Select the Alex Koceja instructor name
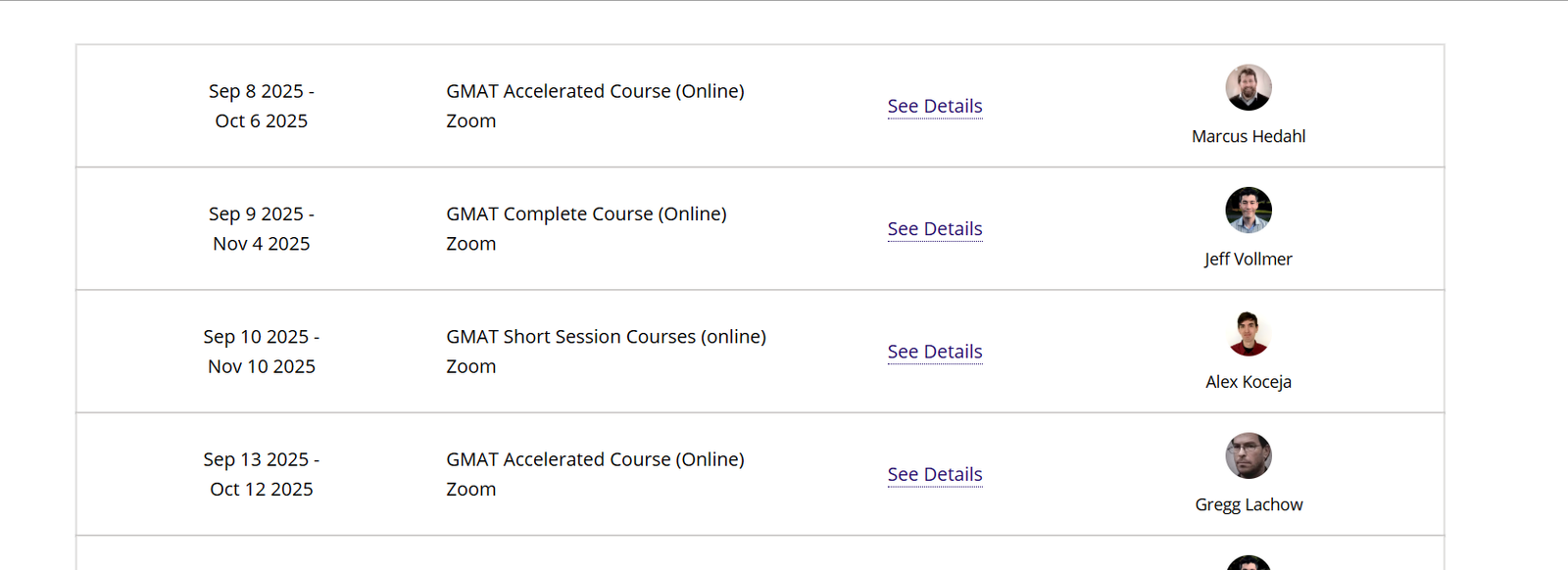1568x570 pixels. (1248, 382)
